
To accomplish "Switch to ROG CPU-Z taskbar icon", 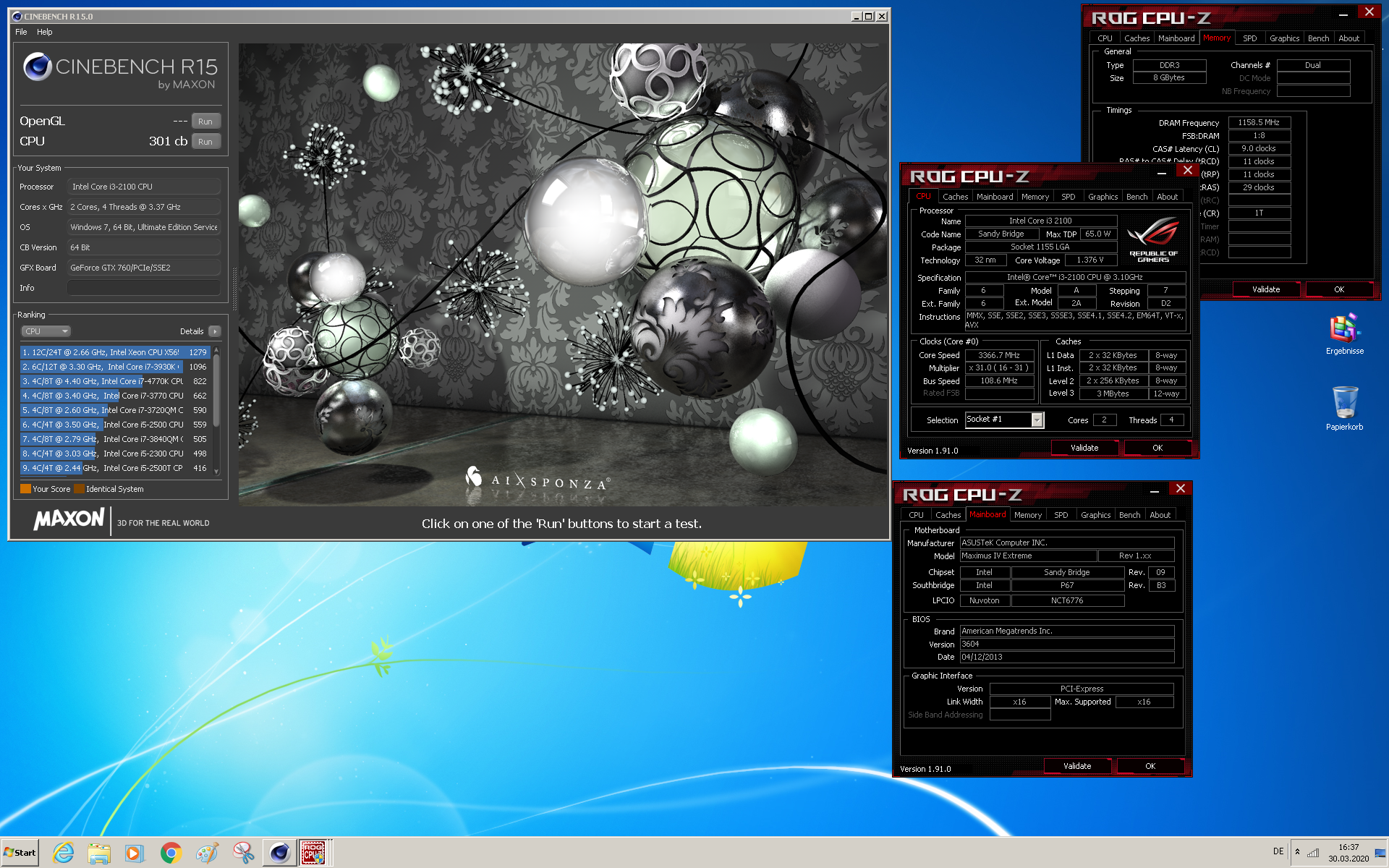I will point(313,853).
